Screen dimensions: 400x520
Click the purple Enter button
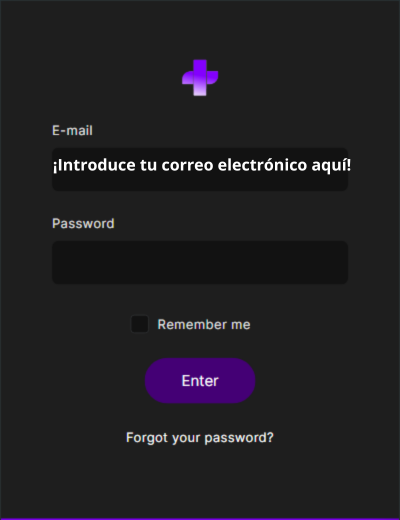[x=200, y=381]
